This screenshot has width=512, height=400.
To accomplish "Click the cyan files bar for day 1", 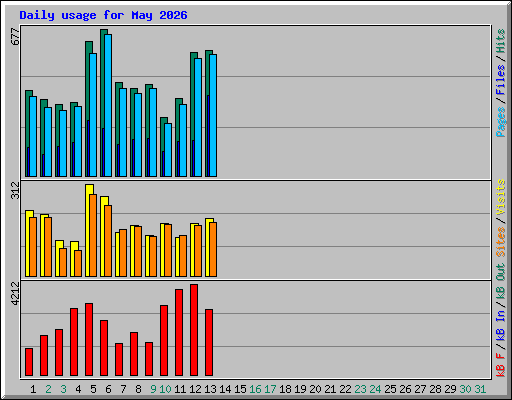I will coord(33,136).
